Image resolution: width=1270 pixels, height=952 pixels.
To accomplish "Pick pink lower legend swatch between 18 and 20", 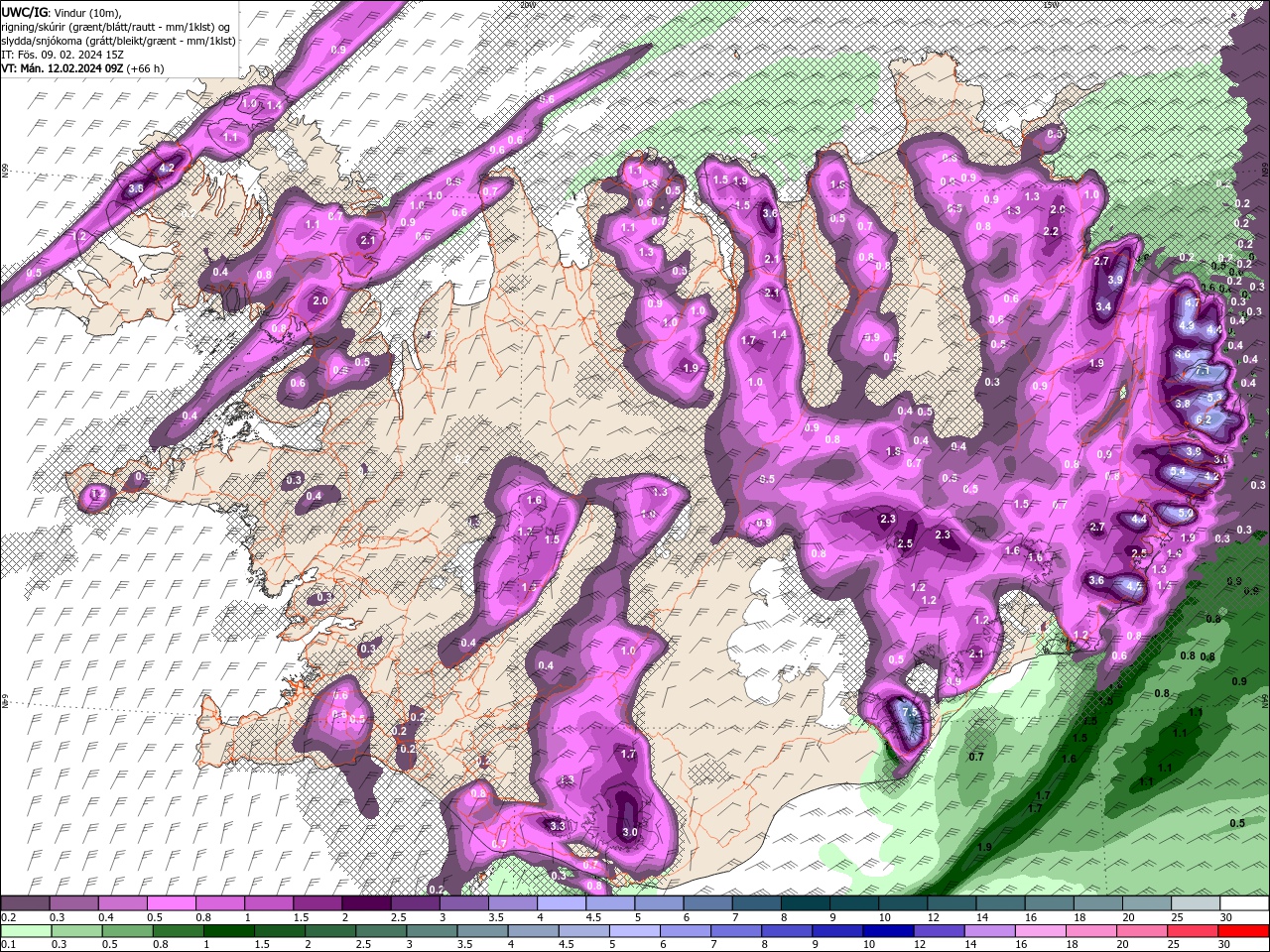I will pos(1089,930).
